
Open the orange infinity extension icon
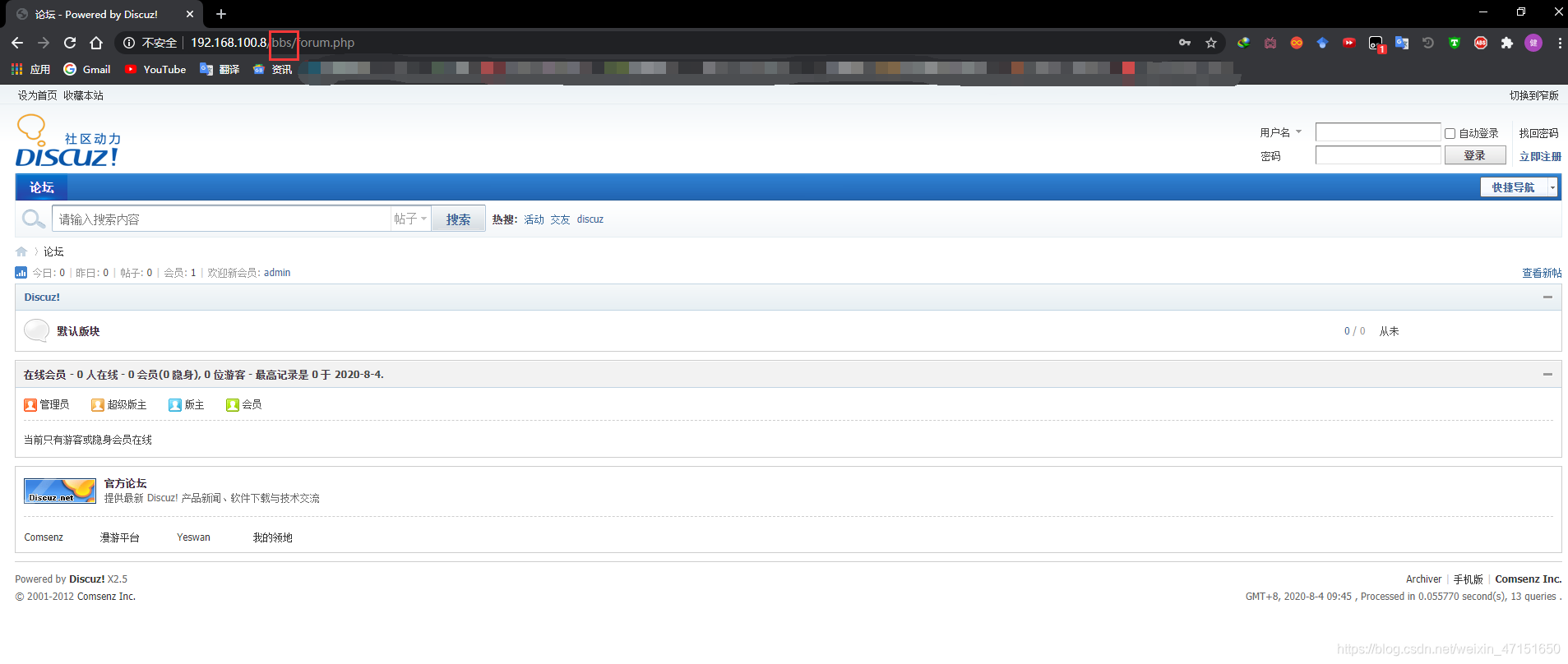pyautogui.click(x=1297, y=43)
